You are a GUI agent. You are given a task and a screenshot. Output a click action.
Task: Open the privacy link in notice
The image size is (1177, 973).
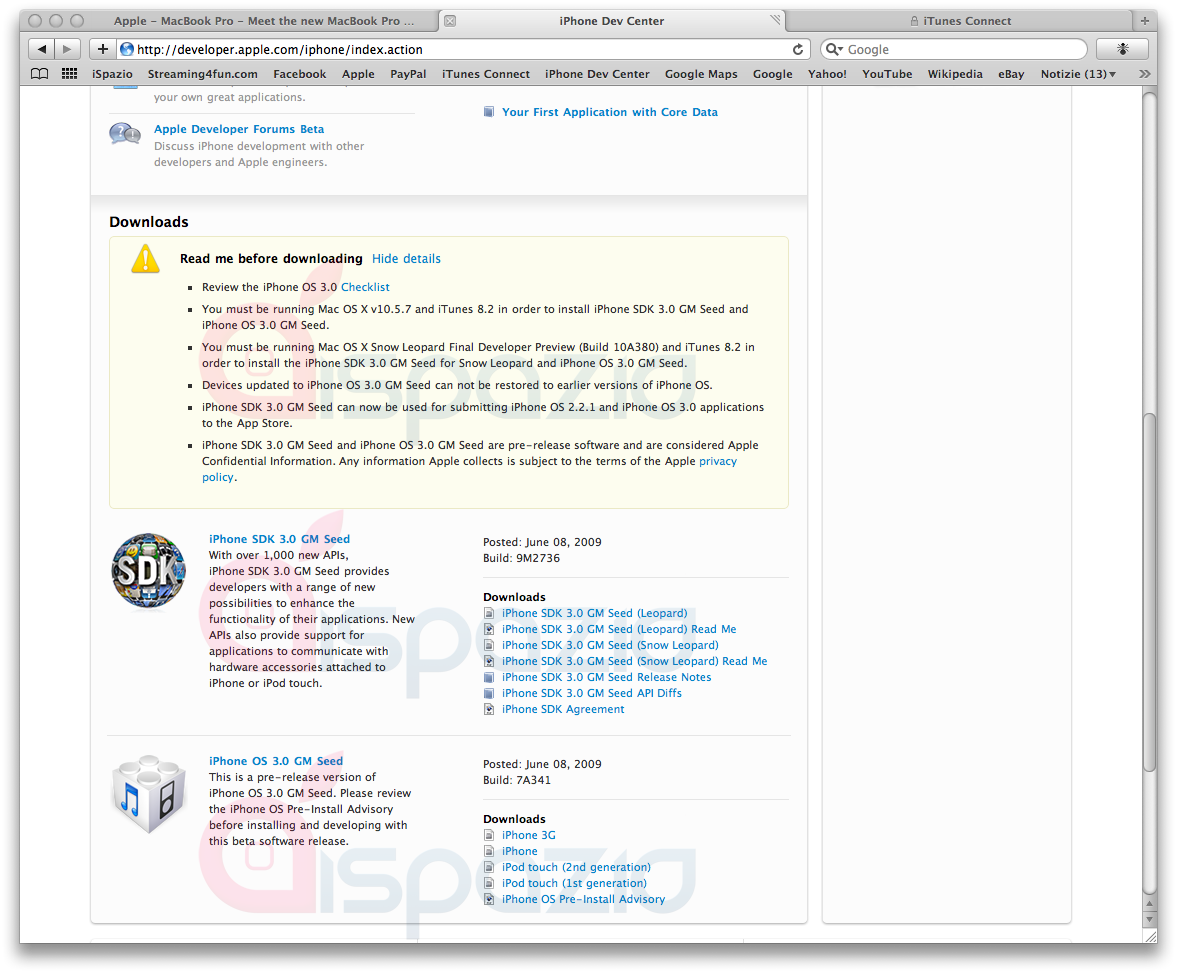718,461
